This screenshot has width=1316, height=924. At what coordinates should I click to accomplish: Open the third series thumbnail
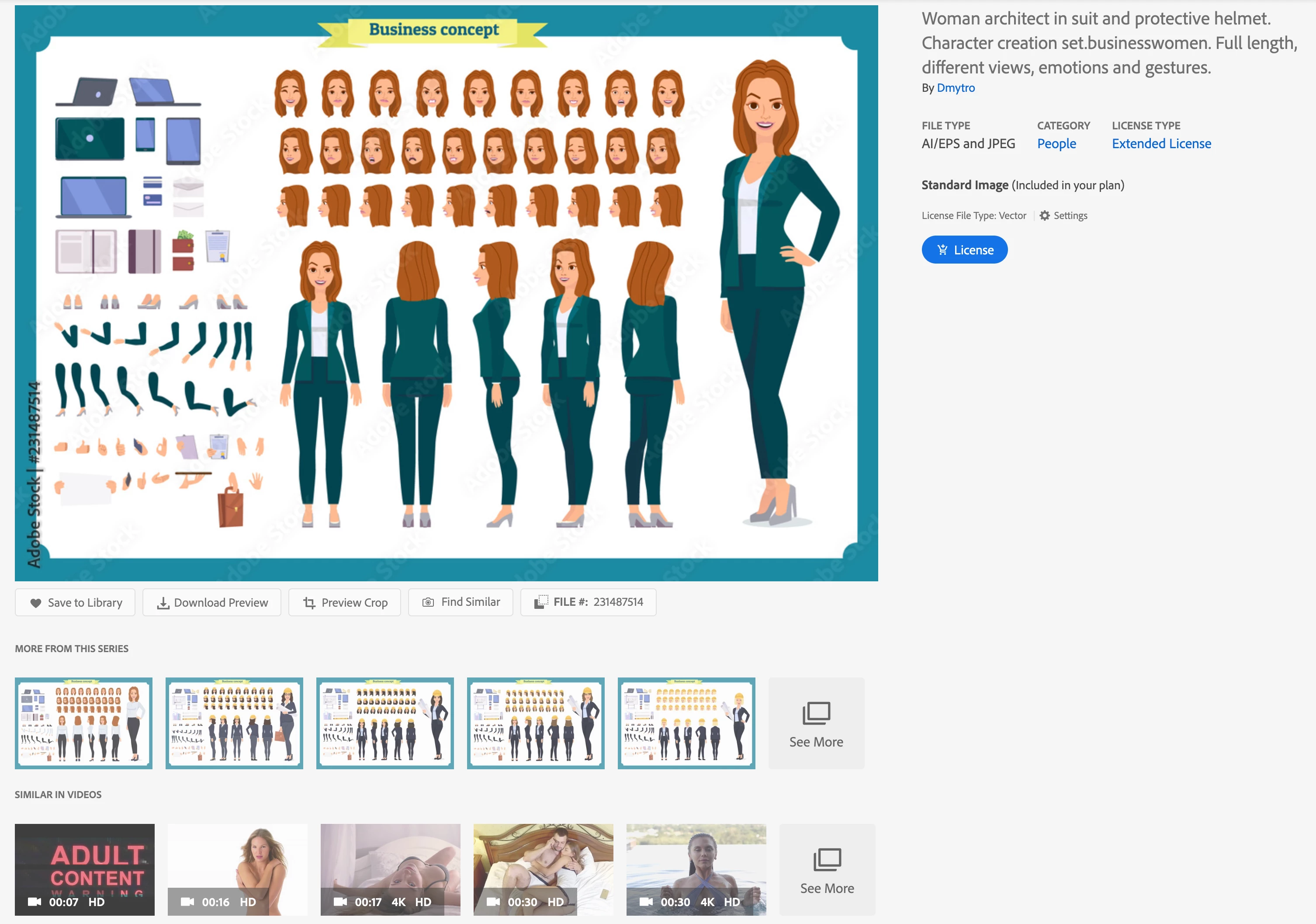tap(384, 723)
